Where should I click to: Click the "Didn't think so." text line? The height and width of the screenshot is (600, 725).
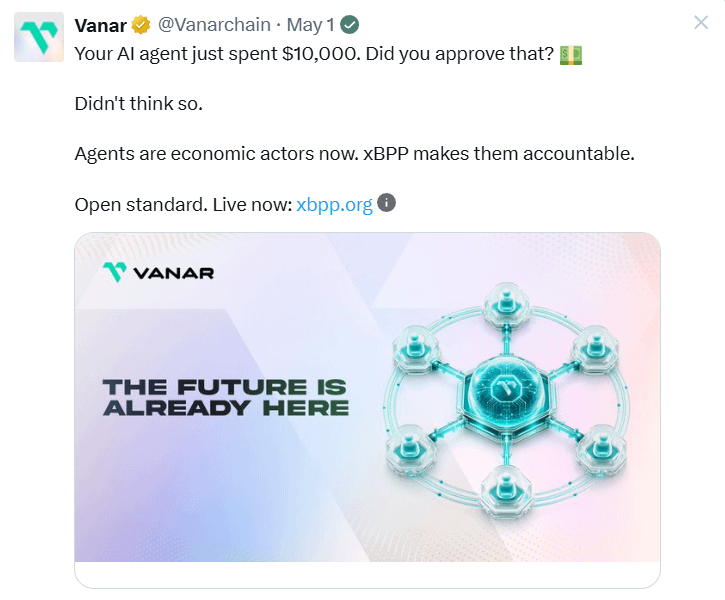tap(139, 104)
